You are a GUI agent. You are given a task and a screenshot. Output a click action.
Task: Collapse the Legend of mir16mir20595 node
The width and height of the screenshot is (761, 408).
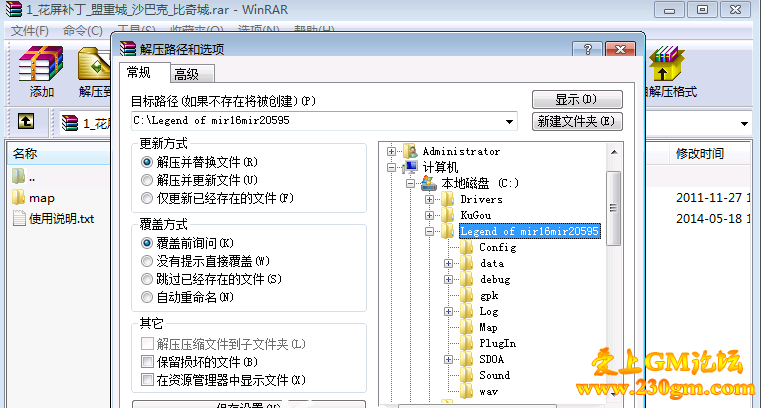point(429,231)
